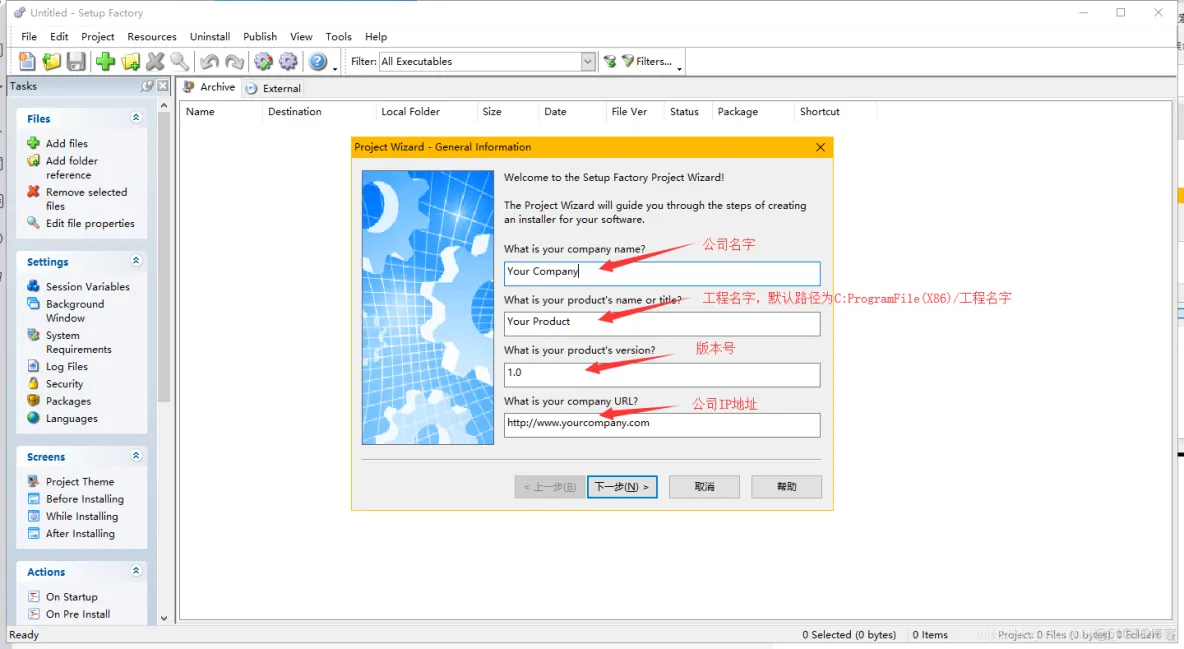
Task: Click After Installing screen link
Action: pyautogui.click(x=80, y=533)
